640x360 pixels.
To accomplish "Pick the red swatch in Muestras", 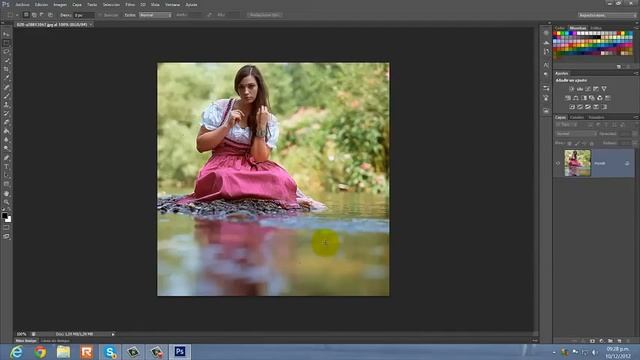I will (555, 33).
